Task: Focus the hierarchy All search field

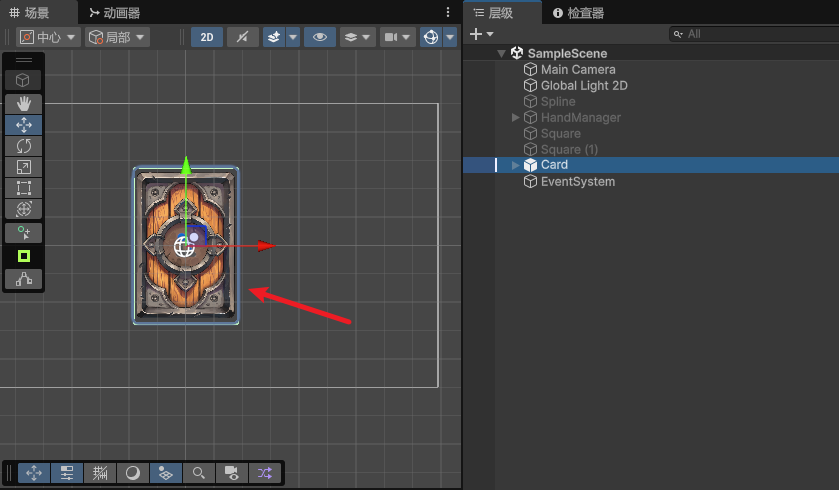Action: [754, 34]
